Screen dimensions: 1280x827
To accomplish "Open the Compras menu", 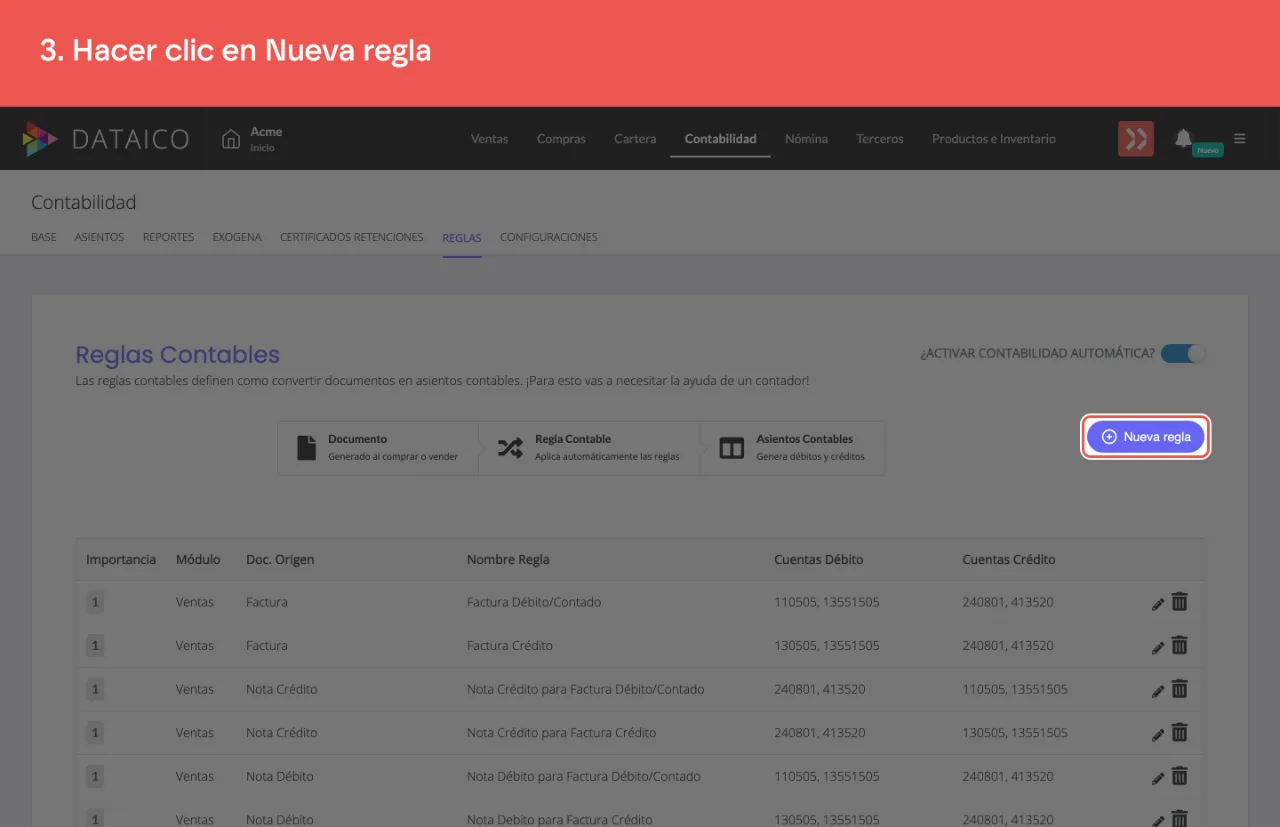I will point(561,139).
